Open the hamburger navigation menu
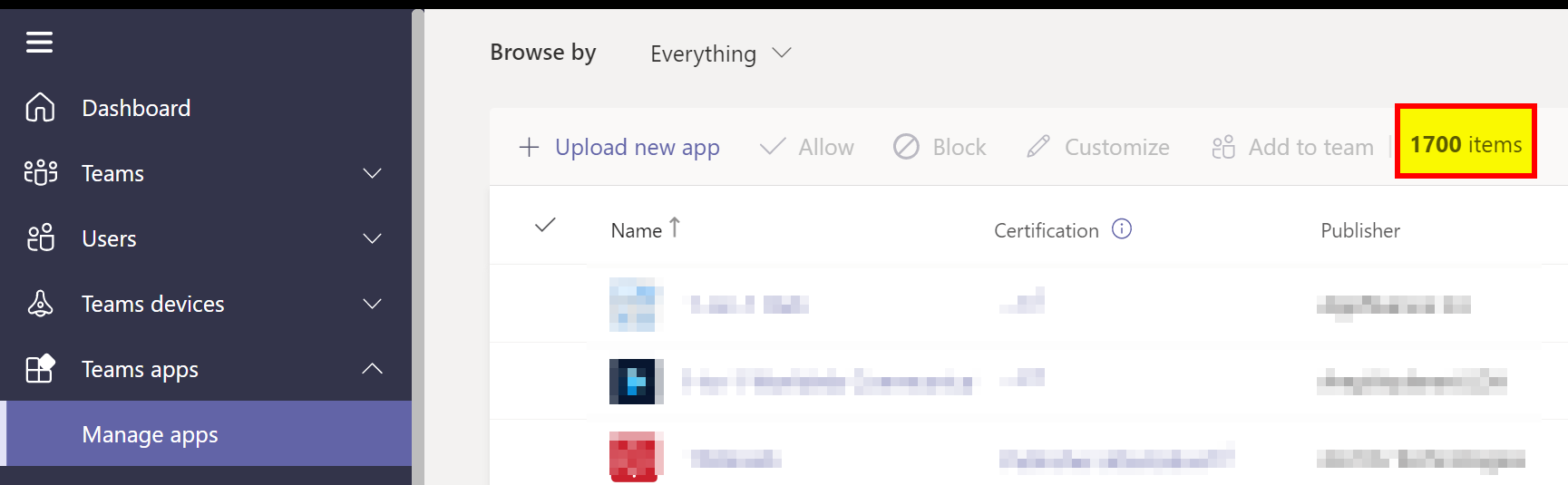 point(39,42)
